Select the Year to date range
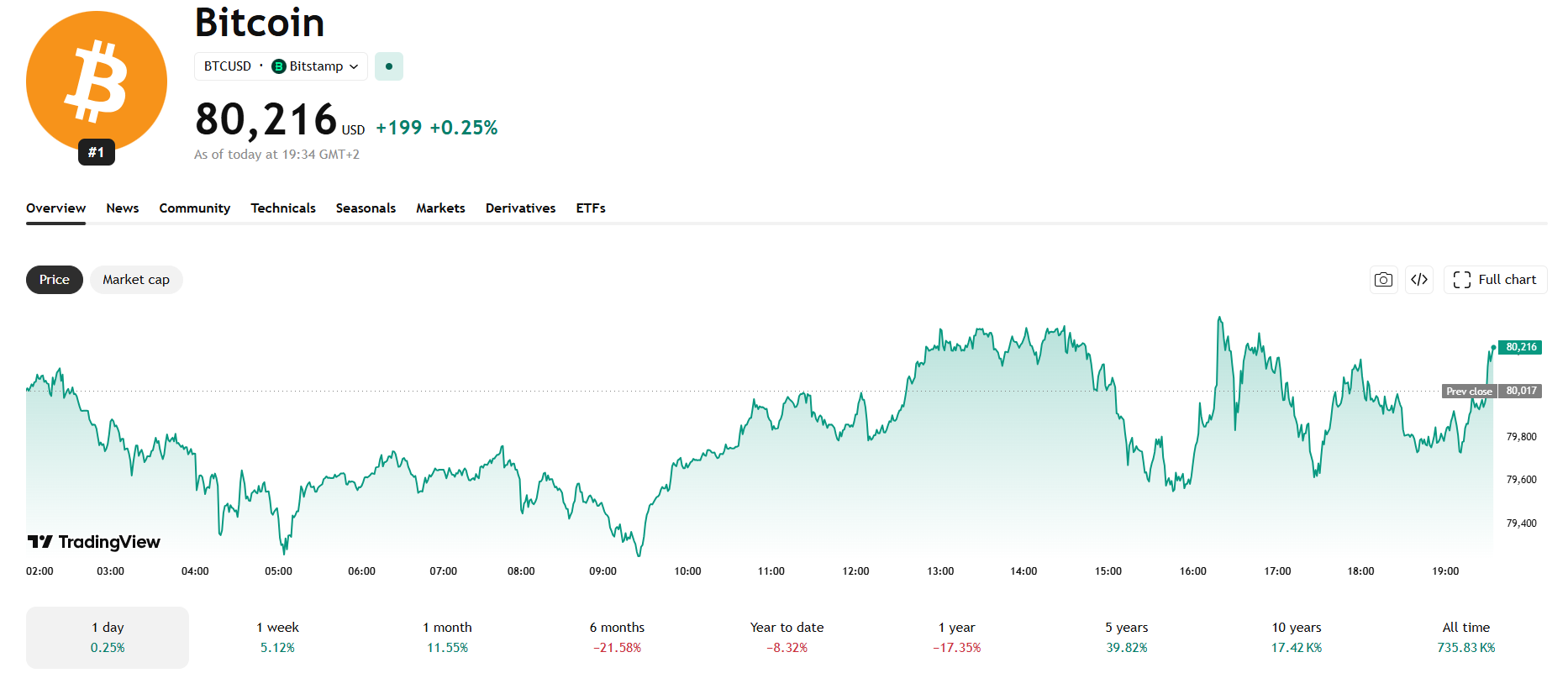 coord(787,638)
